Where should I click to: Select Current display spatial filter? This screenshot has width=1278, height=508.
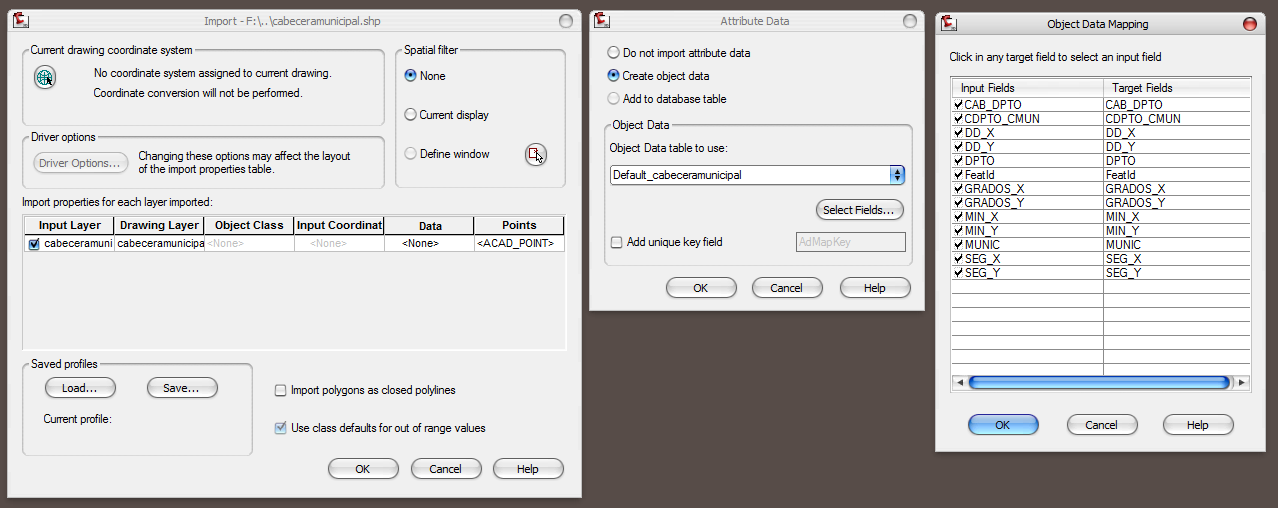point(410,115)
